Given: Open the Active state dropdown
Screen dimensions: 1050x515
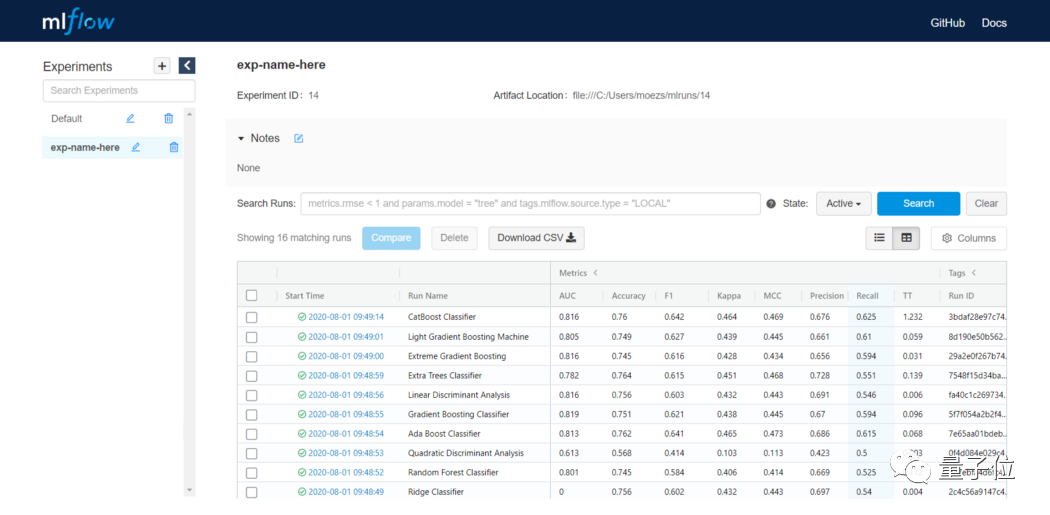Looking at the screenshot, I should click(x=844, y=204).
